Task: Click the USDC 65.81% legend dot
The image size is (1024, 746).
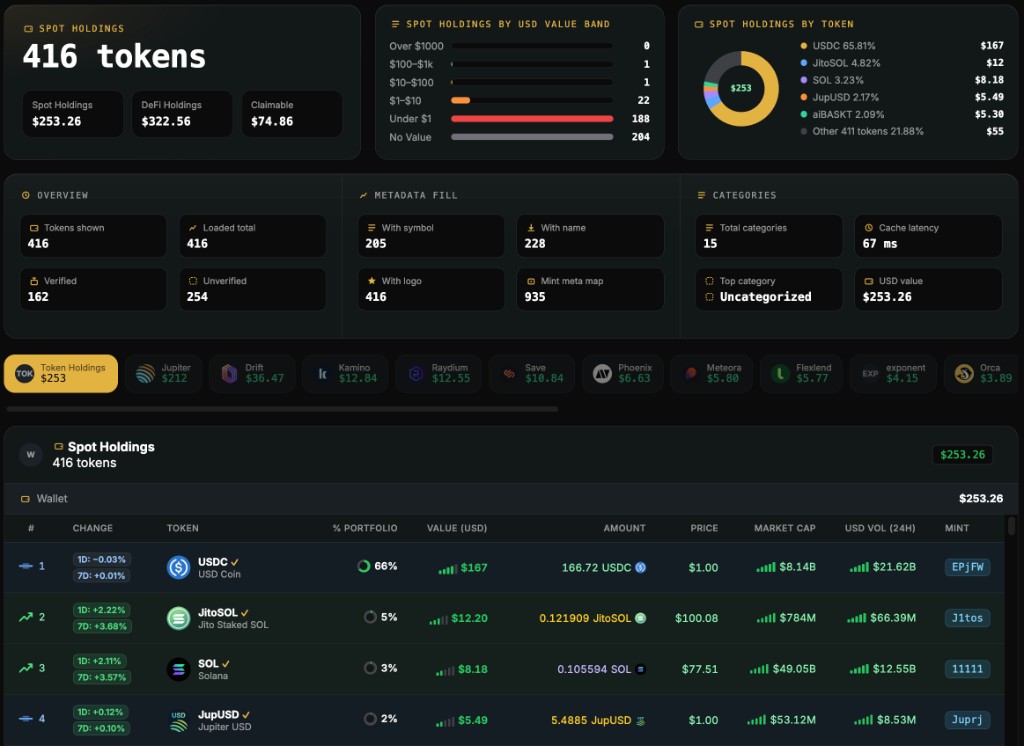Action: [804, 46]
